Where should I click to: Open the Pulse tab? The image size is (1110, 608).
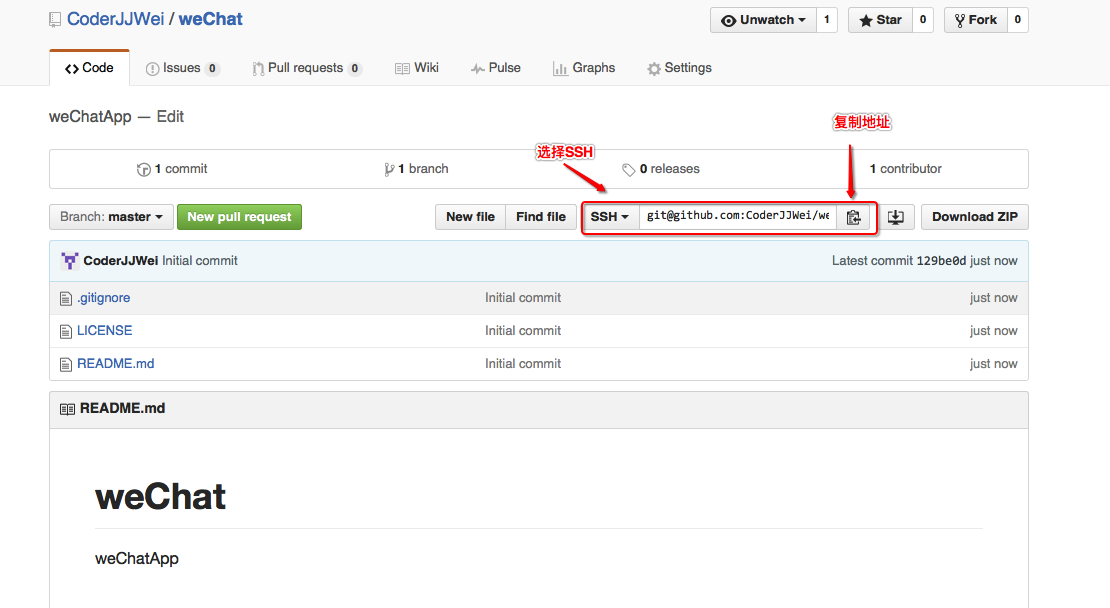[x=496, y=68]
